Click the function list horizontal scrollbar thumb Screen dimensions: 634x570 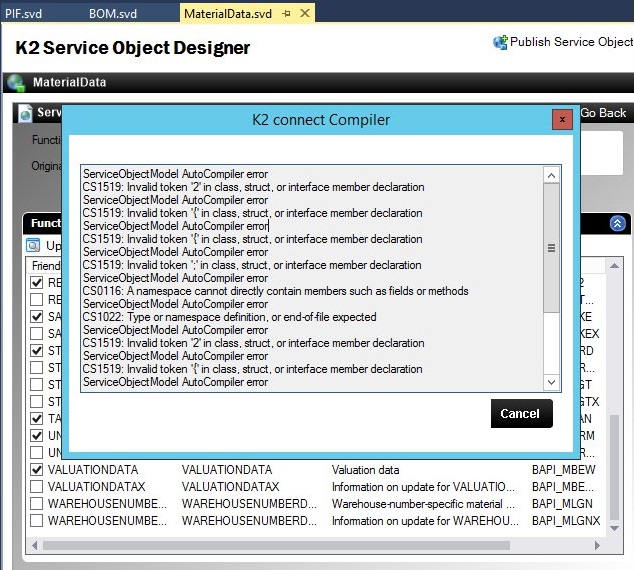coord(276,546)
